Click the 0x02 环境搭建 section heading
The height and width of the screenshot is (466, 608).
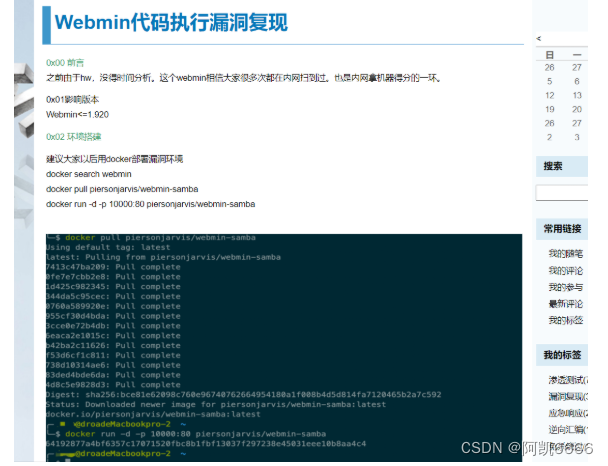(x=73, y=137)
